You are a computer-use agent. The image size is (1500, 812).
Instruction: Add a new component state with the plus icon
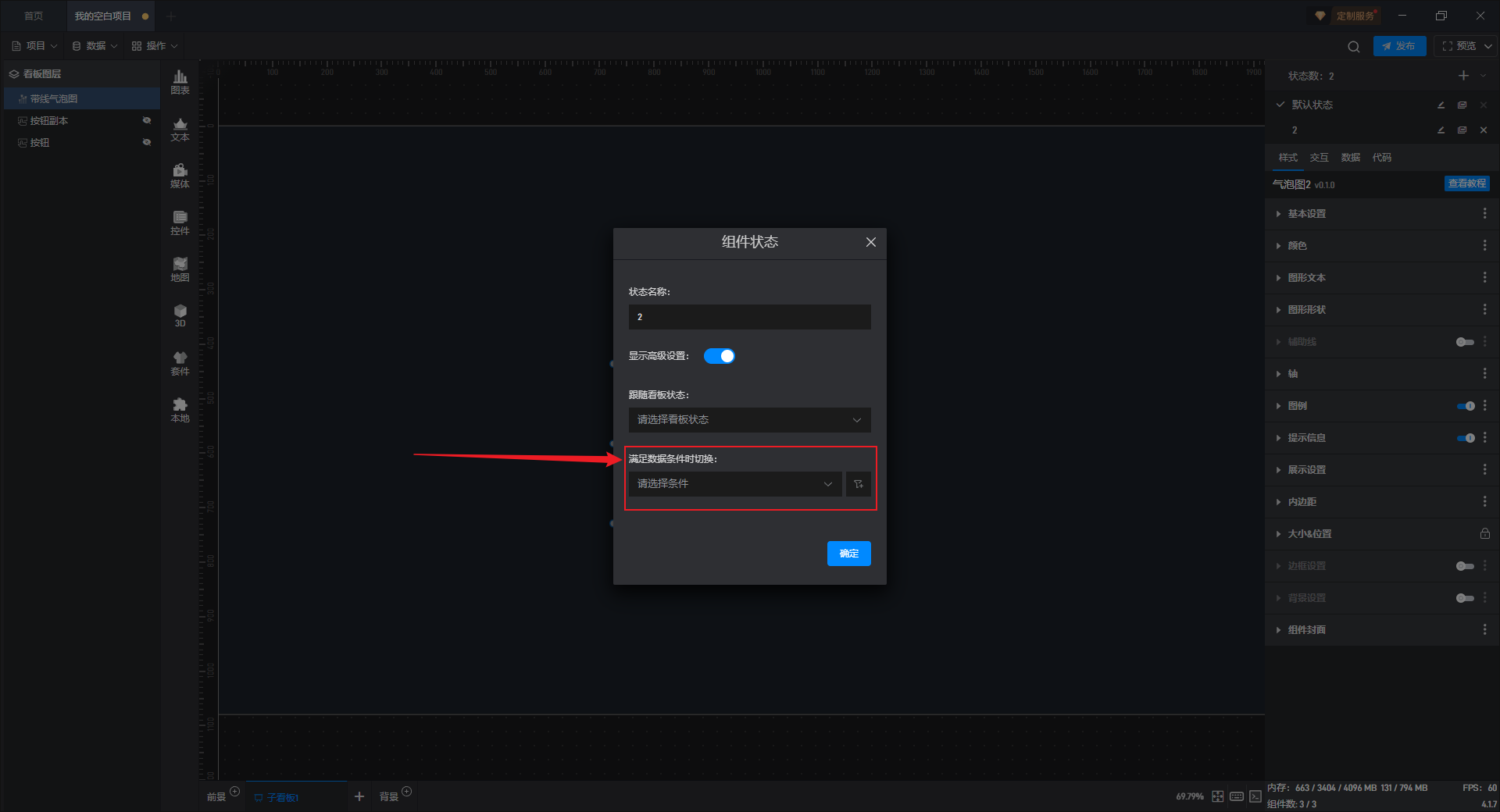[x=1463, y=76]
